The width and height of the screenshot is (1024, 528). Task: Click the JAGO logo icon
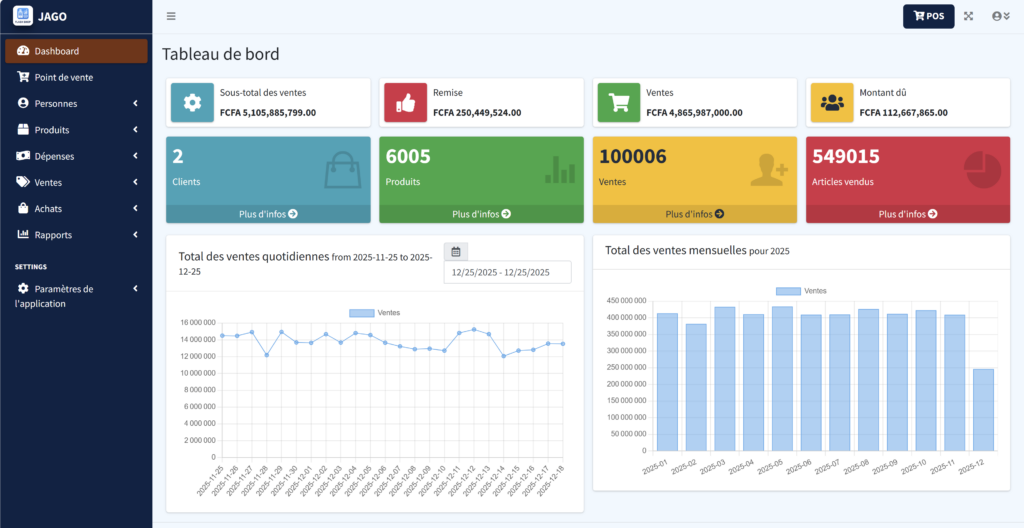22,16
